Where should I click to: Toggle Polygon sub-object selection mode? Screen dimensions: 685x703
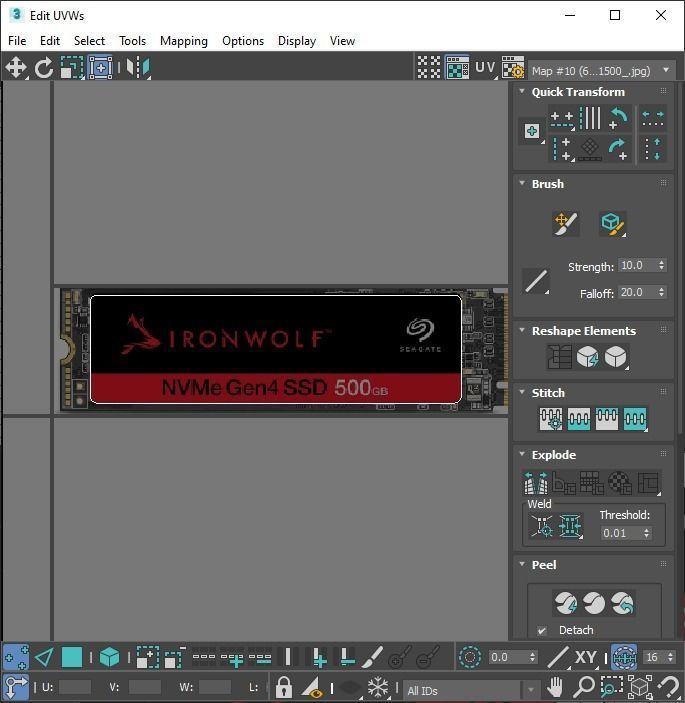(72, 657)
